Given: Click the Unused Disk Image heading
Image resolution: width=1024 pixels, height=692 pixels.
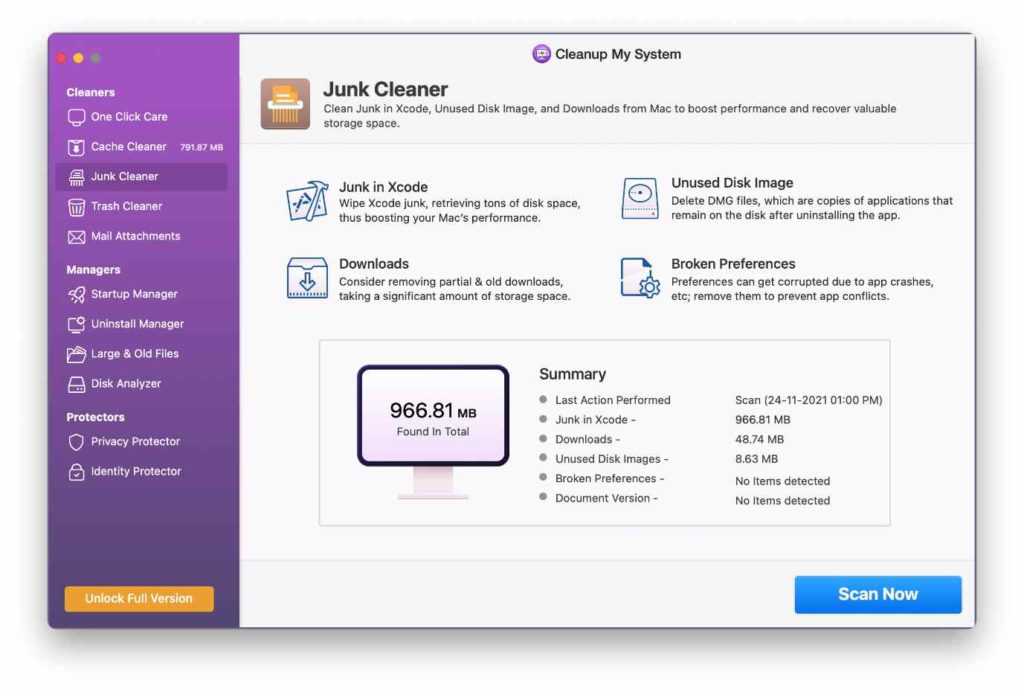Looking at the screenshot, I should click(732, 183).
